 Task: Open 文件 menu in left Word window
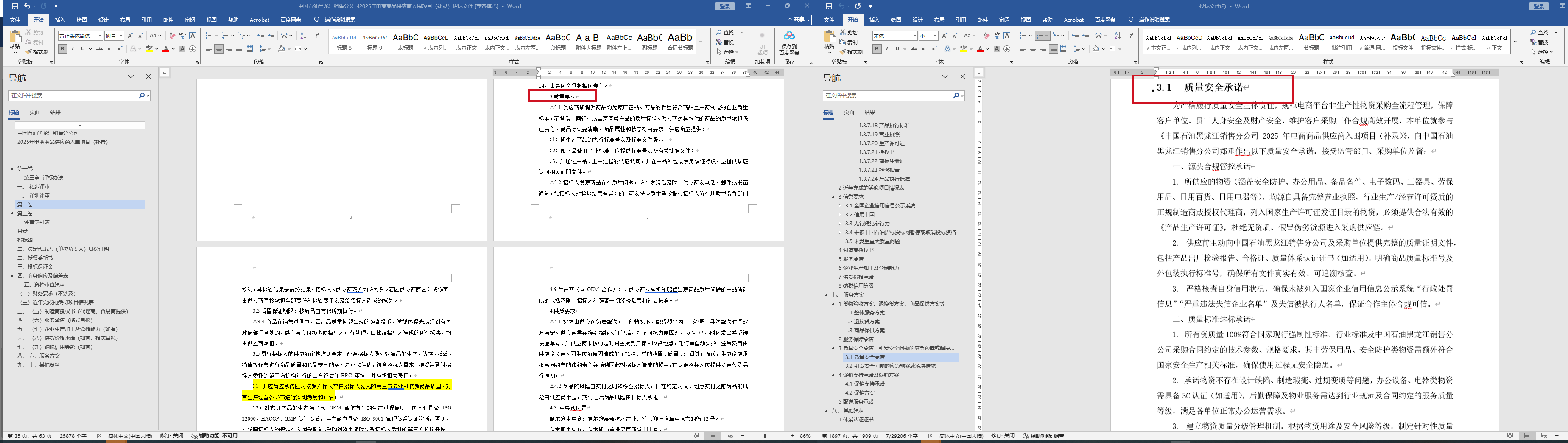tap(14, 20)
